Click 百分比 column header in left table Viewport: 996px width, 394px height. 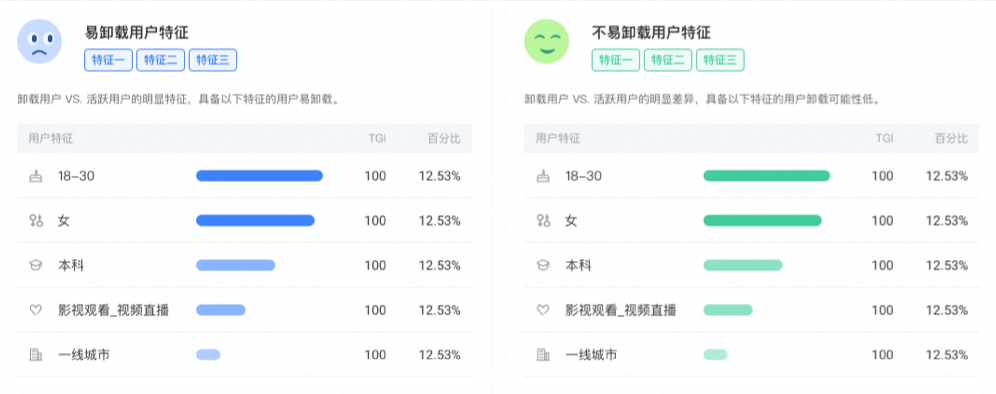[444, 139]
